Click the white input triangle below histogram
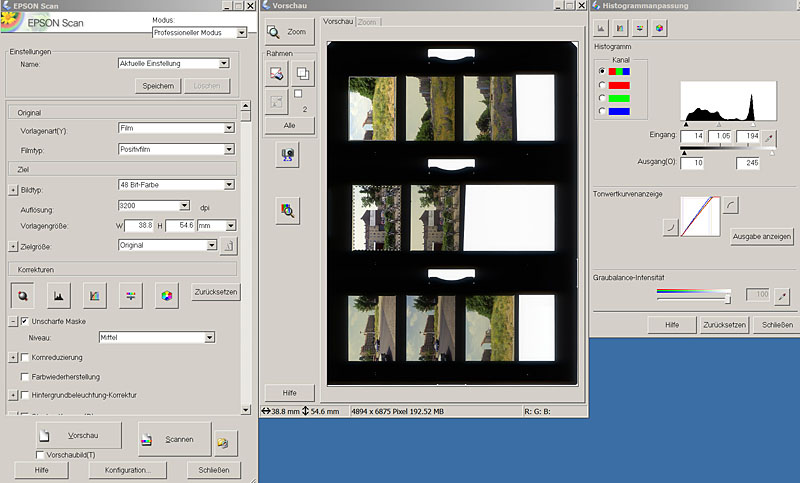Viewport: 800px width, 483px height. click(753, 124)
